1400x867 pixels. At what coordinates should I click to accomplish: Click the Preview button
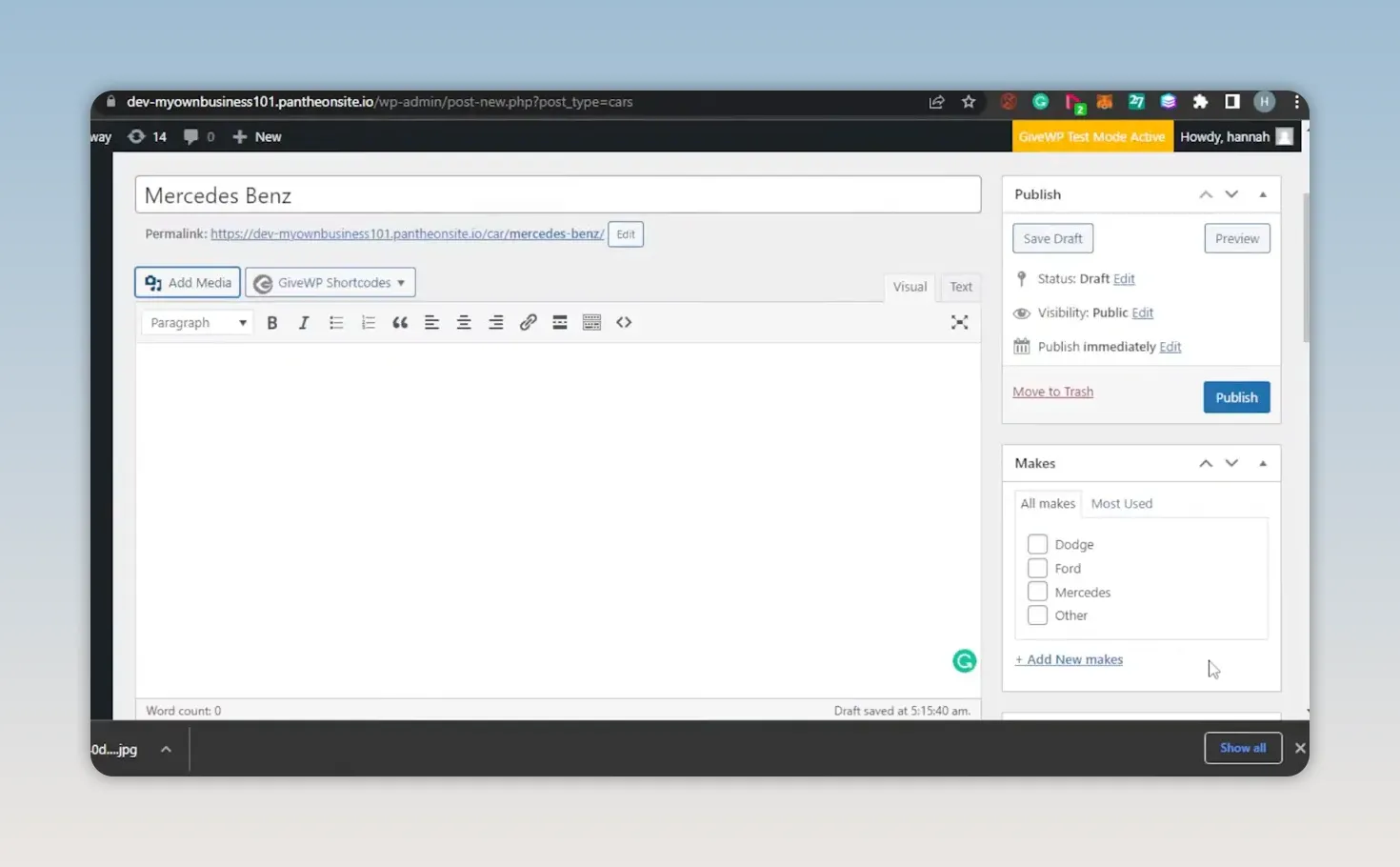click(x=1237, y=238)
